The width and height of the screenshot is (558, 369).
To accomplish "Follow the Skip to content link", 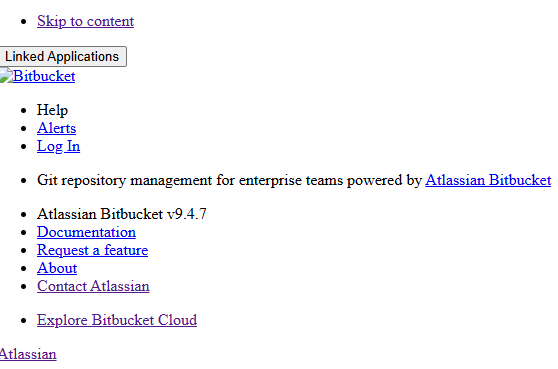I will [85, 21].
